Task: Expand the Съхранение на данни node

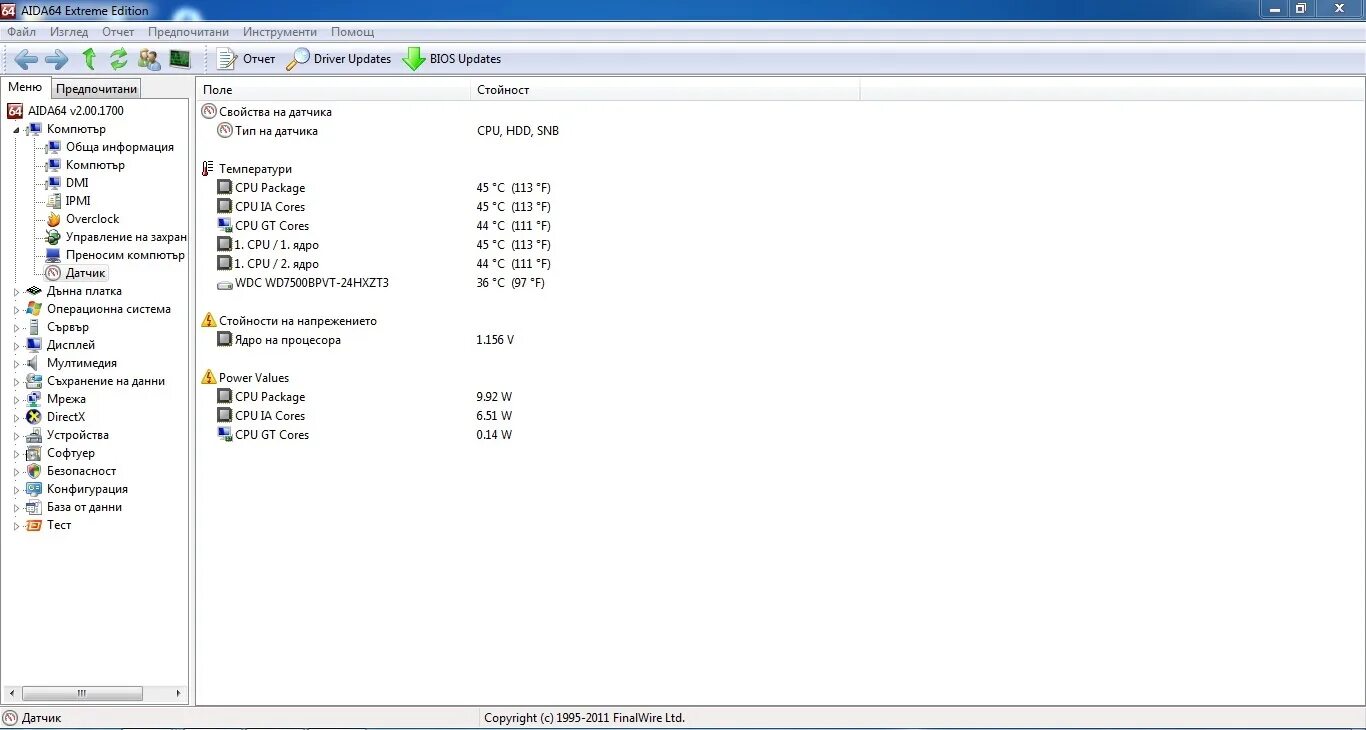Action: click(16, 382)
